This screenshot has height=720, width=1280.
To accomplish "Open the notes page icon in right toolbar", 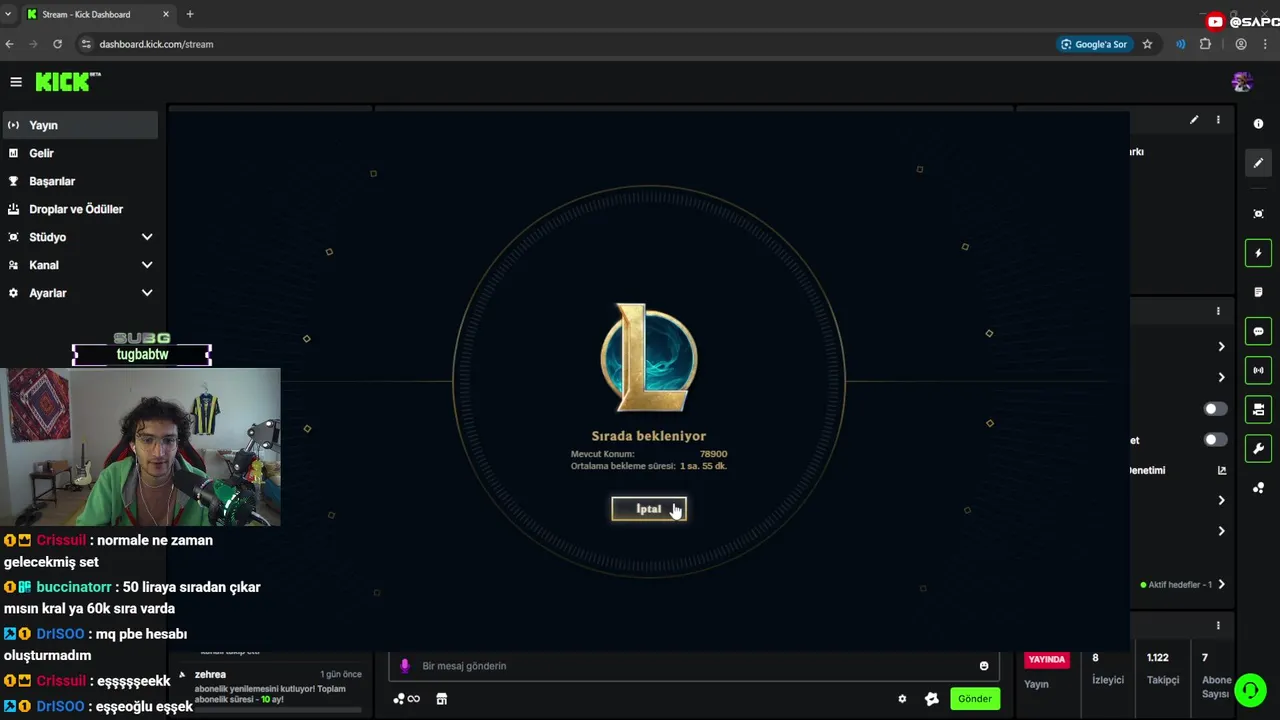I will tap(1258, 292).
